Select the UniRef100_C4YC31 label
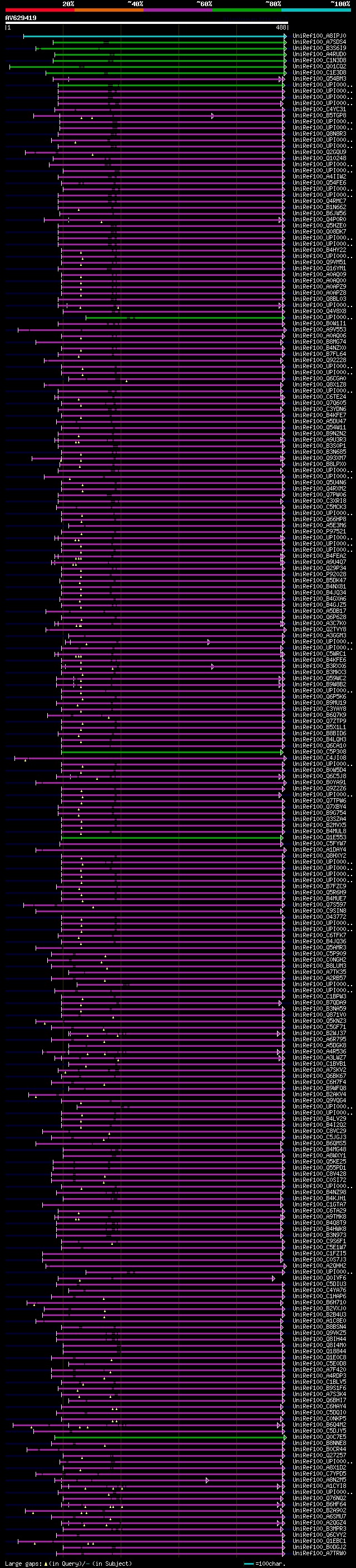Image resolution: width=356 pixels, height=1568 pixels. click(x=319, y=110)
